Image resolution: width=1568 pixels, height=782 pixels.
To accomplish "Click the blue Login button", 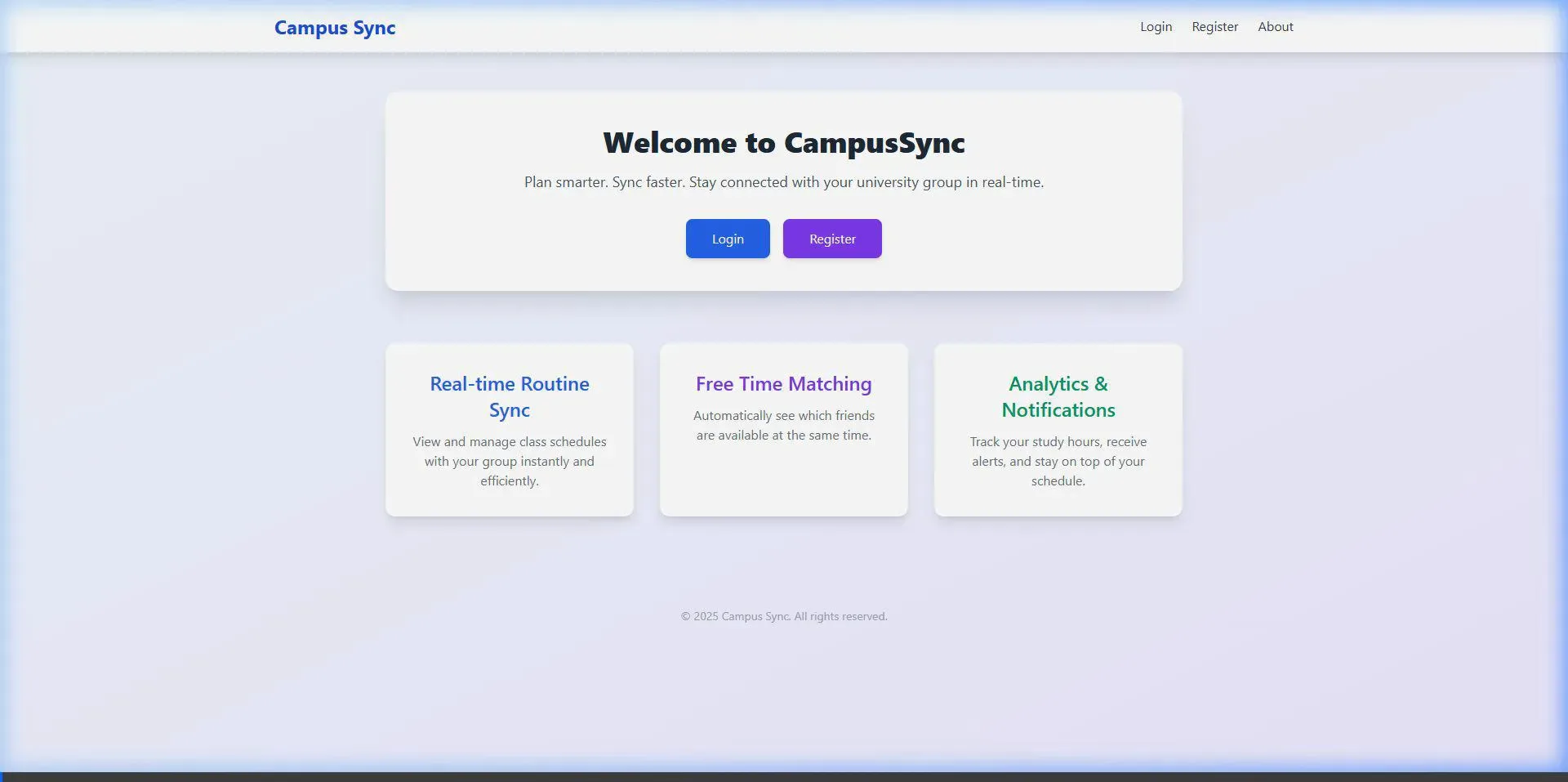I will click(x=728, y=239).
